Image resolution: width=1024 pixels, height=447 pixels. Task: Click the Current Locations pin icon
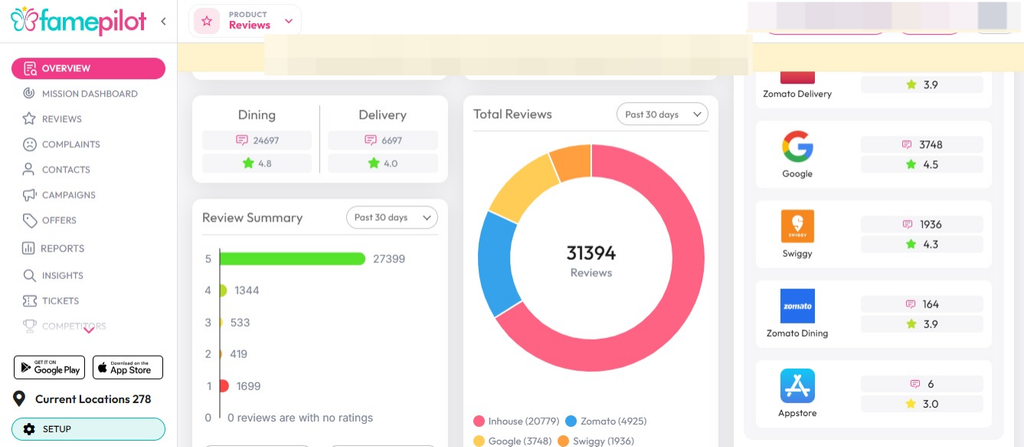tap(20, 399)
